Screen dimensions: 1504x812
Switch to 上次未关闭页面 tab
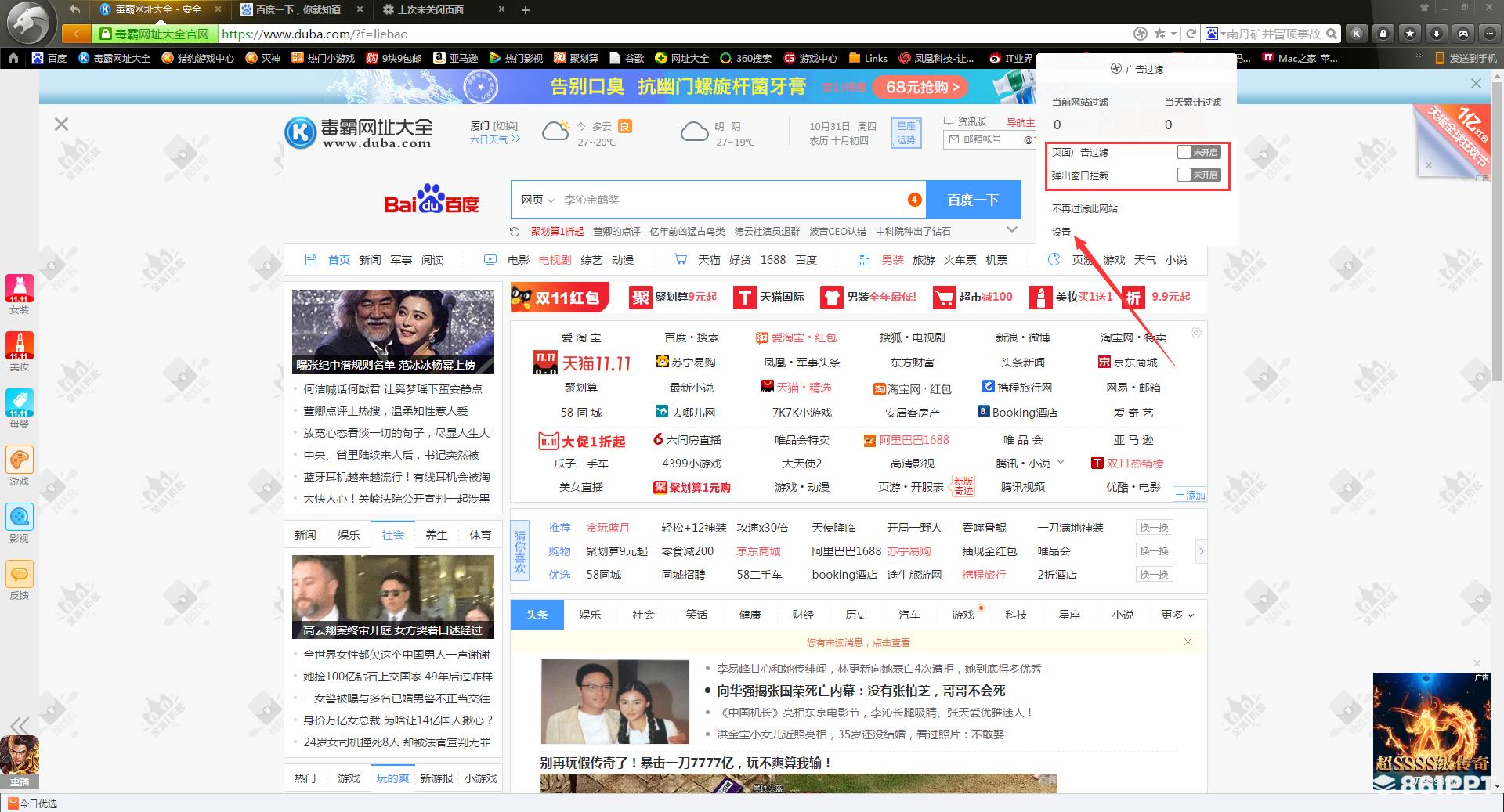[432, 9]
